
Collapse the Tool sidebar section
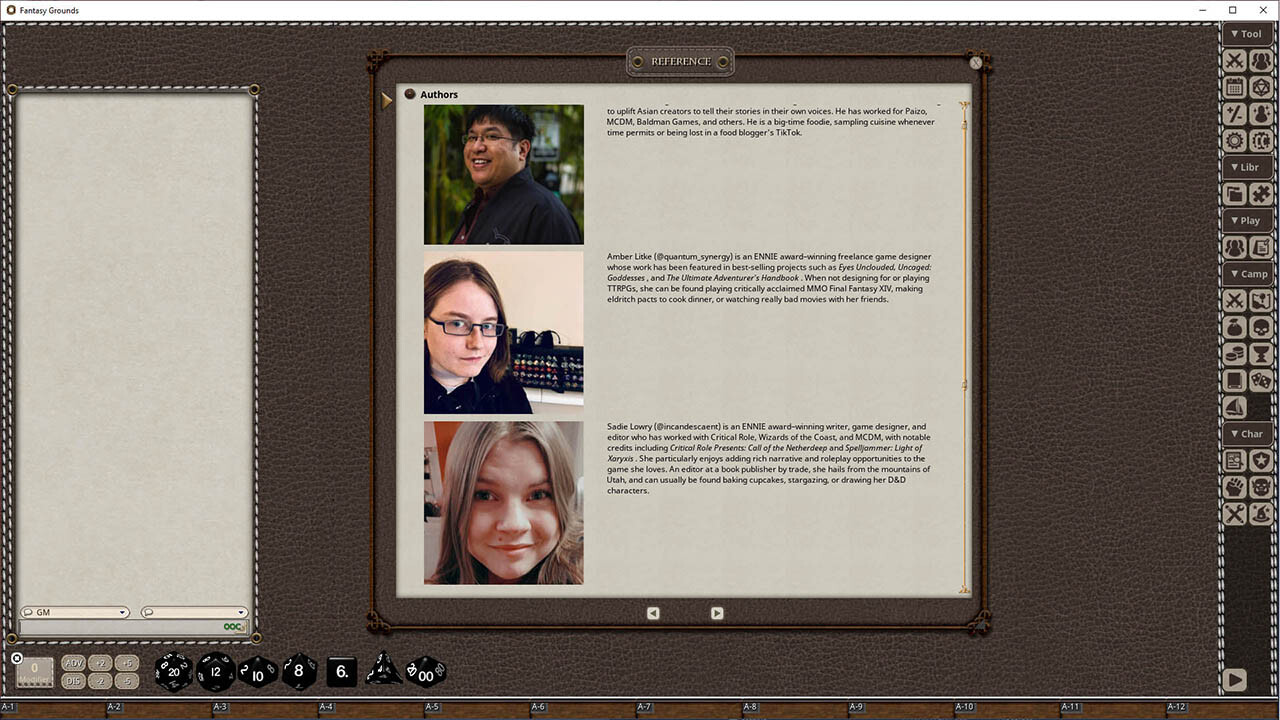(1247, 33)
